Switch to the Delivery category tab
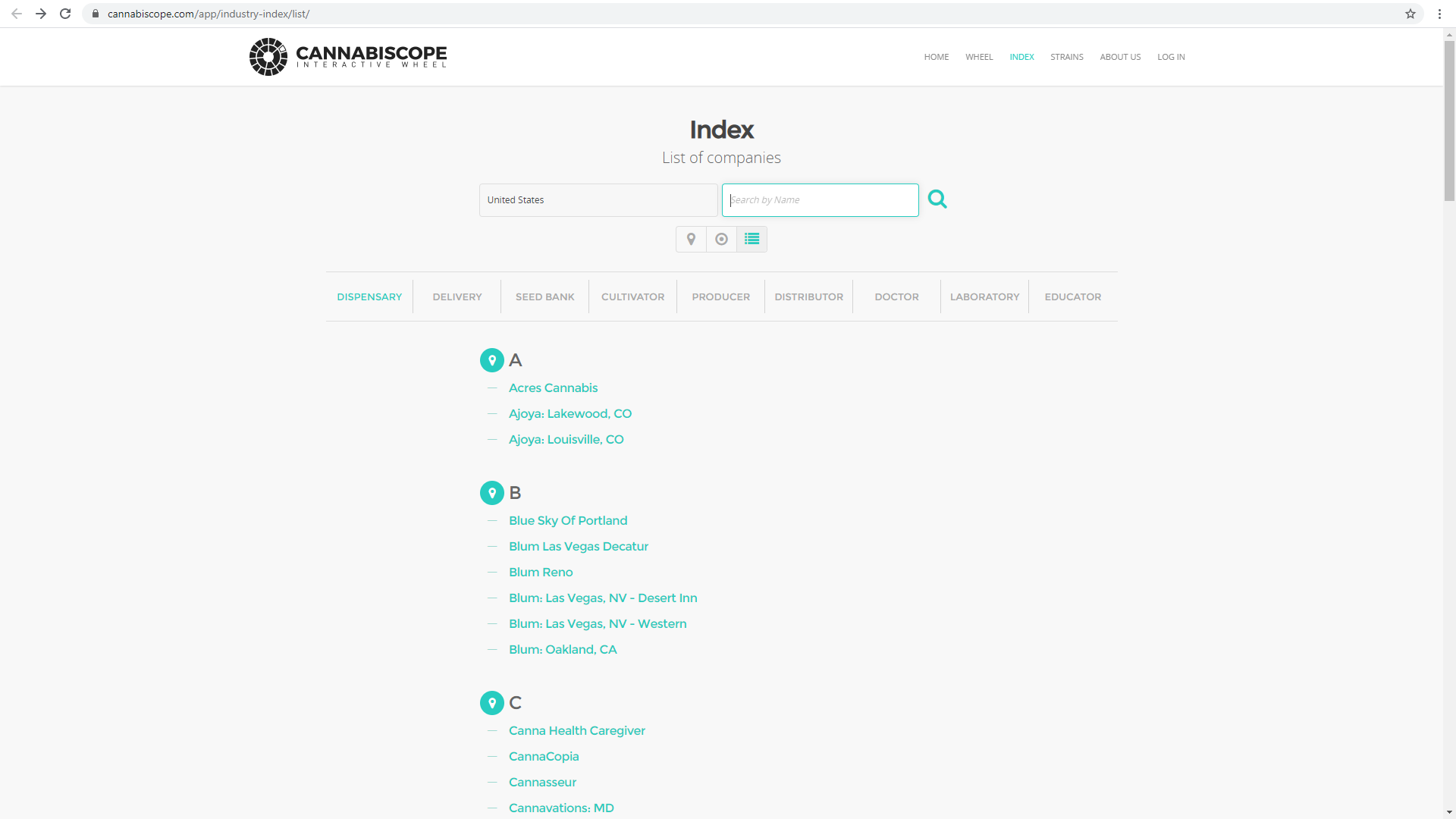Viewport: 1456px width, 819px height. tap(457, 297)
